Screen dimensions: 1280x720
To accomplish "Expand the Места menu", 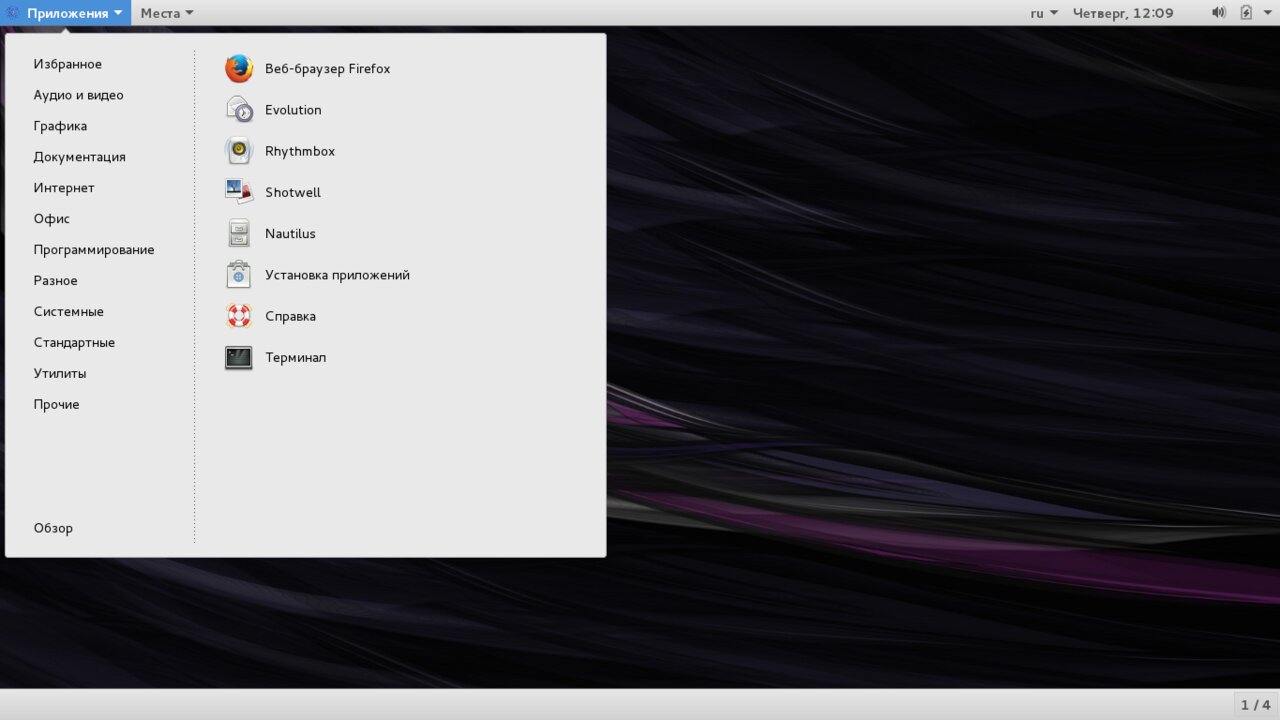I will coord(167,13).
